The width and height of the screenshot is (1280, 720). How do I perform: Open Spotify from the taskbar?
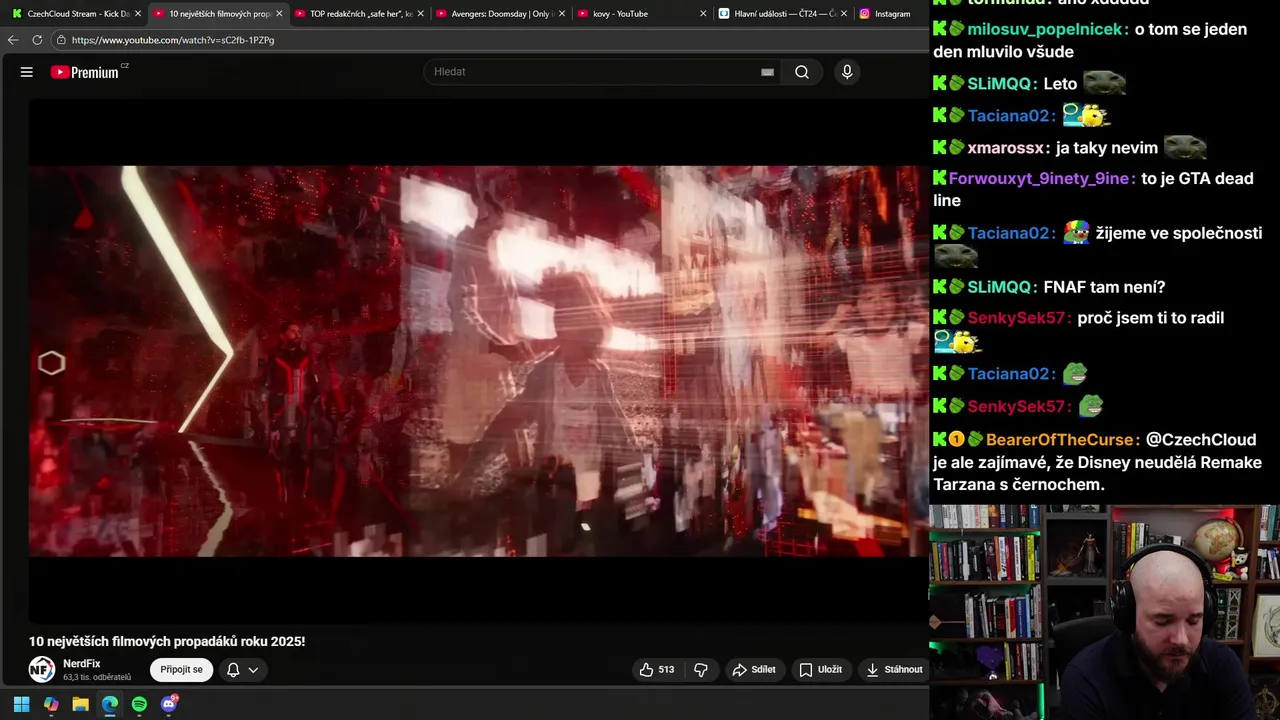139,704
